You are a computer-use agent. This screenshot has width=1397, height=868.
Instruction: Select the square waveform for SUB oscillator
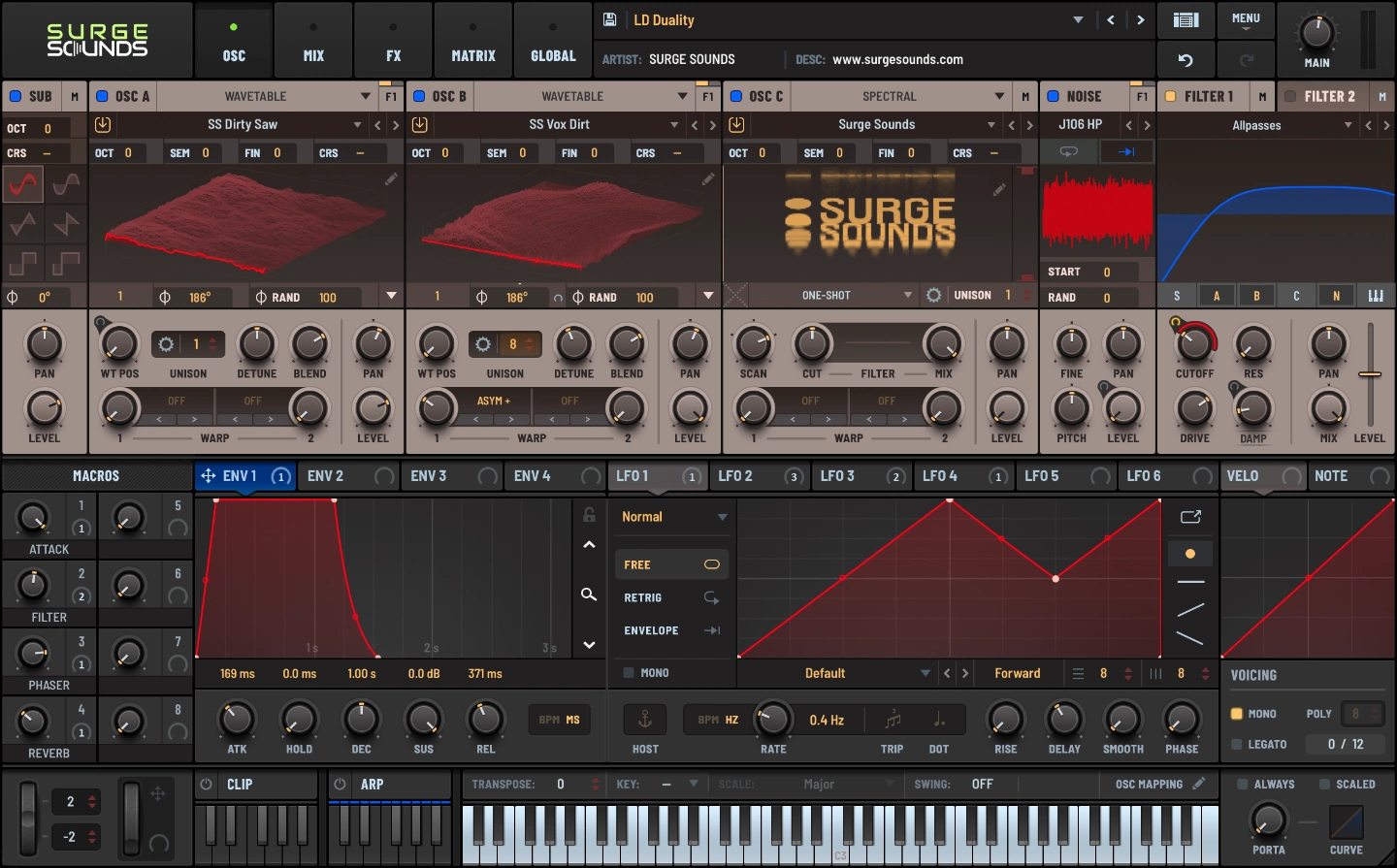click(23, 263)
